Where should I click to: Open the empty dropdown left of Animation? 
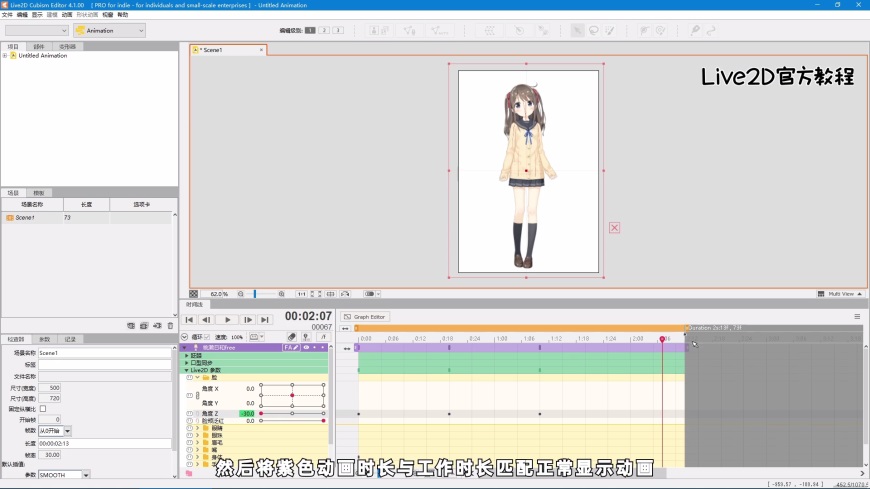pos(37,31)
